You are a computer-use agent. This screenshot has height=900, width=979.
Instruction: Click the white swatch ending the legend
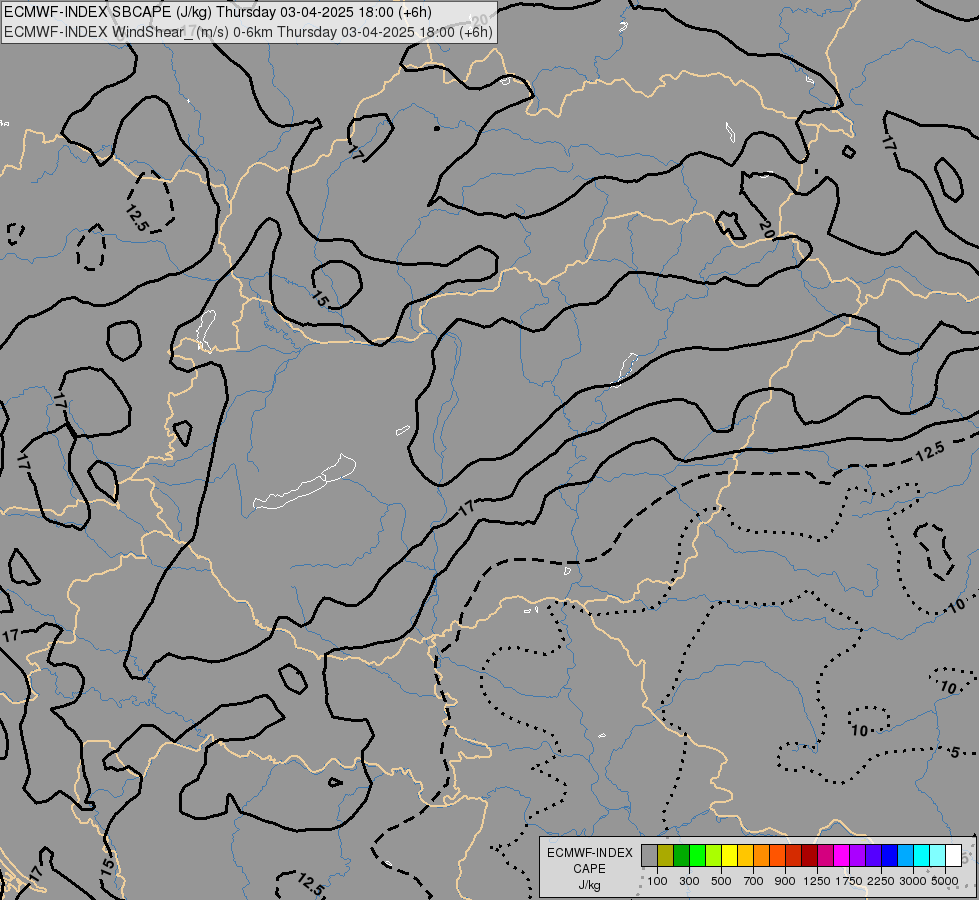953,855
